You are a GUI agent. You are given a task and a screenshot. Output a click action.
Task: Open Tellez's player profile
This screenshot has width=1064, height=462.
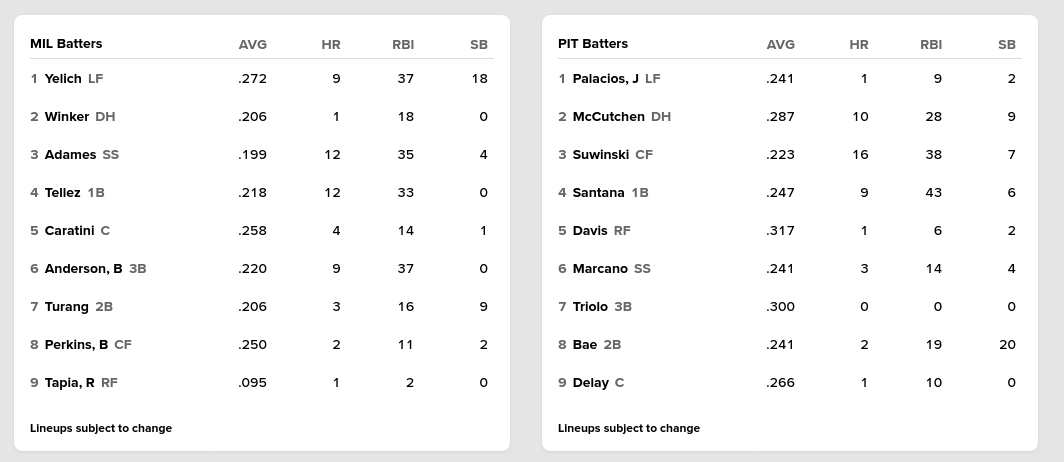[62, 192]
